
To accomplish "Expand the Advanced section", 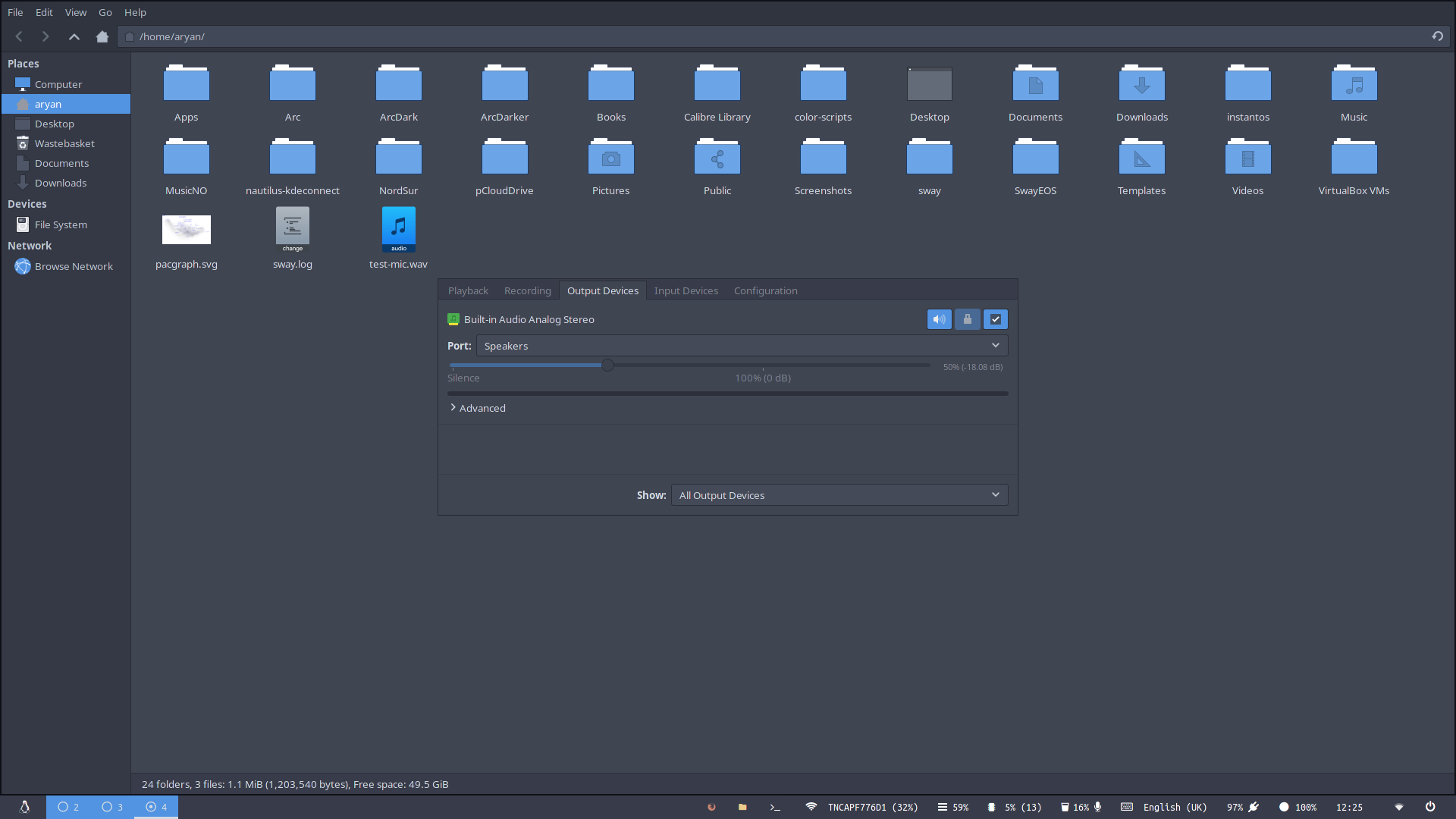I will click(478, 408).
